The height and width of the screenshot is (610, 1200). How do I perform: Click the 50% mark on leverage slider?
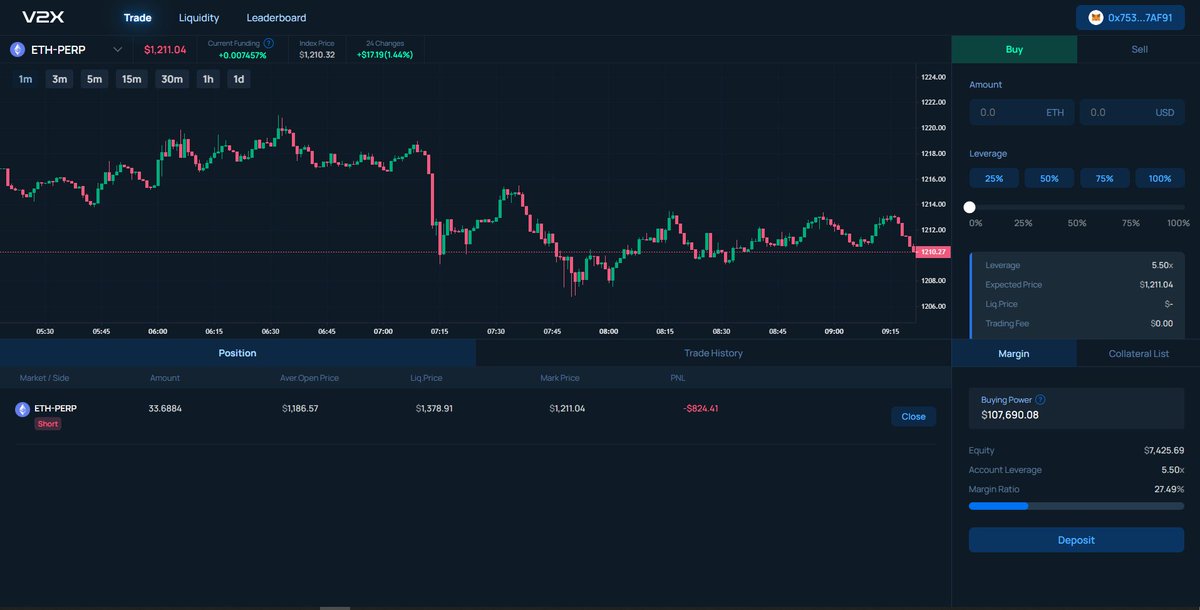coord(1076,223)
